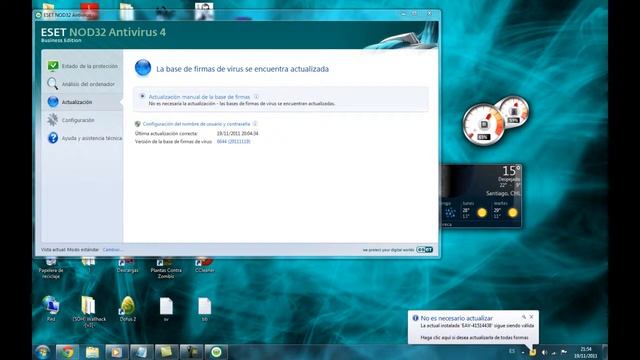Select the Dofus 2 desktop shortcut
The width and height of the screenshot is (640, 360).
click(127, 309)
